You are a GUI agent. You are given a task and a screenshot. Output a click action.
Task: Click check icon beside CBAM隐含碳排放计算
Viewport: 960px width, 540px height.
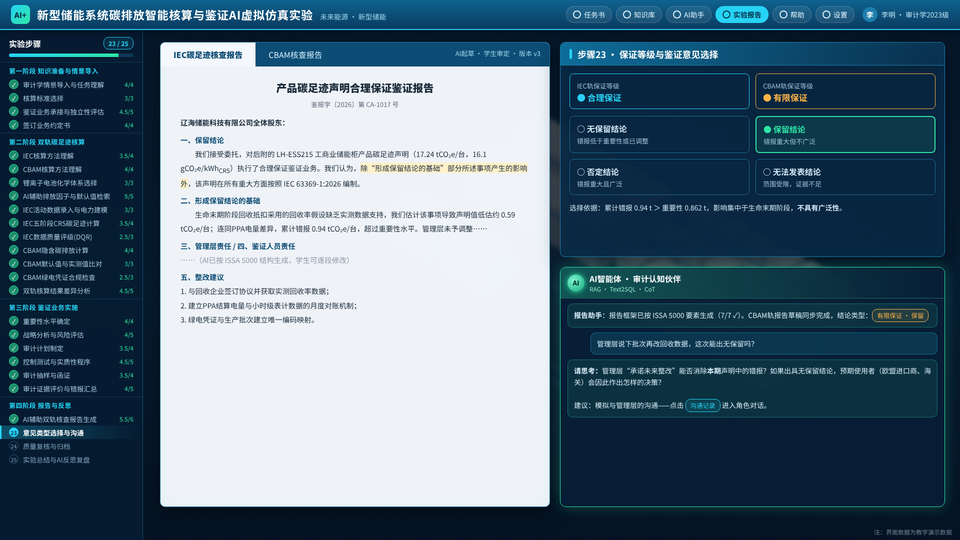[13, 250]
